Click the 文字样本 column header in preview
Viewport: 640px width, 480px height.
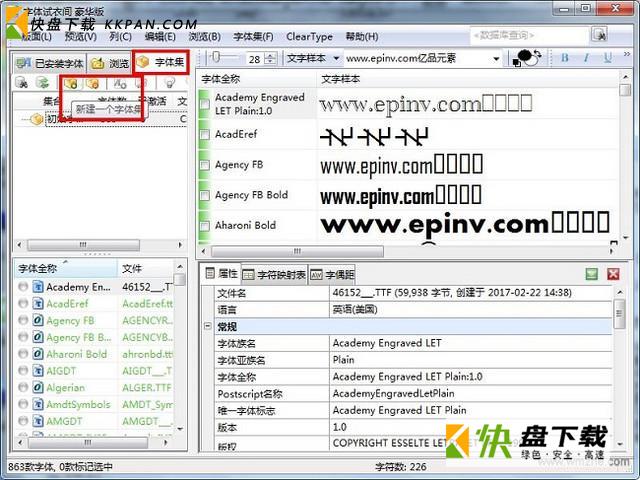tap(467, 79)
